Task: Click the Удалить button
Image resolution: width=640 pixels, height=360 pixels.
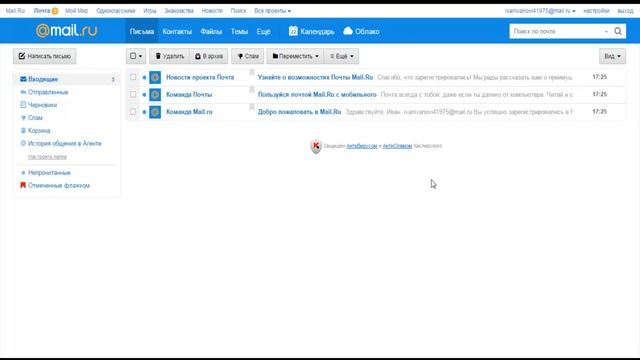Action: click(169, 56)
